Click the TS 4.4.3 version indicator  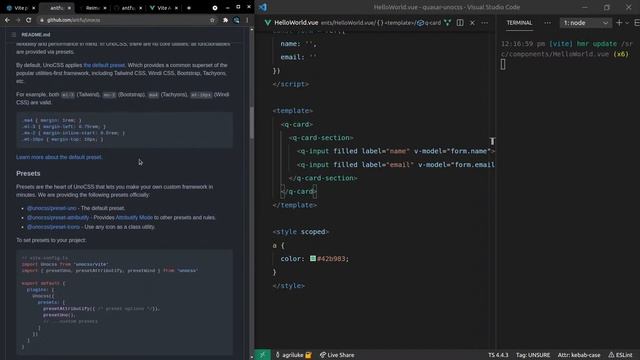click(x=498, y=355)
